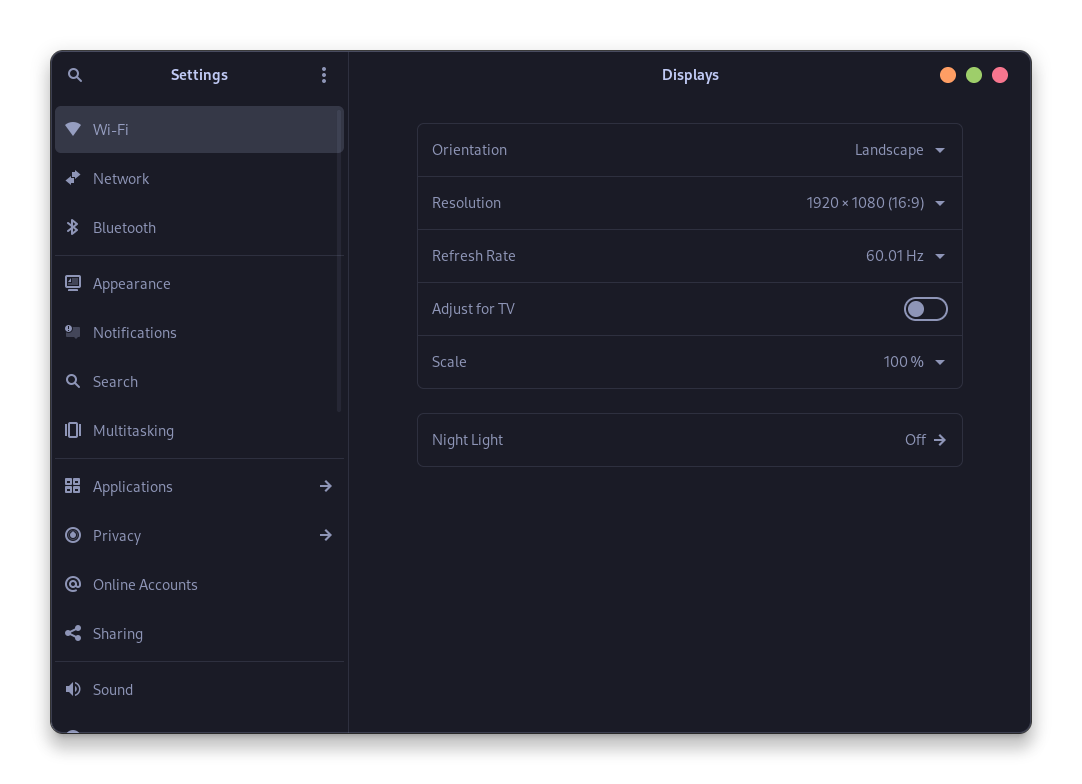This screenshot has width=1082, height=784.
Task: Select the Multitasking panel icon
Action: pos(73,430)
